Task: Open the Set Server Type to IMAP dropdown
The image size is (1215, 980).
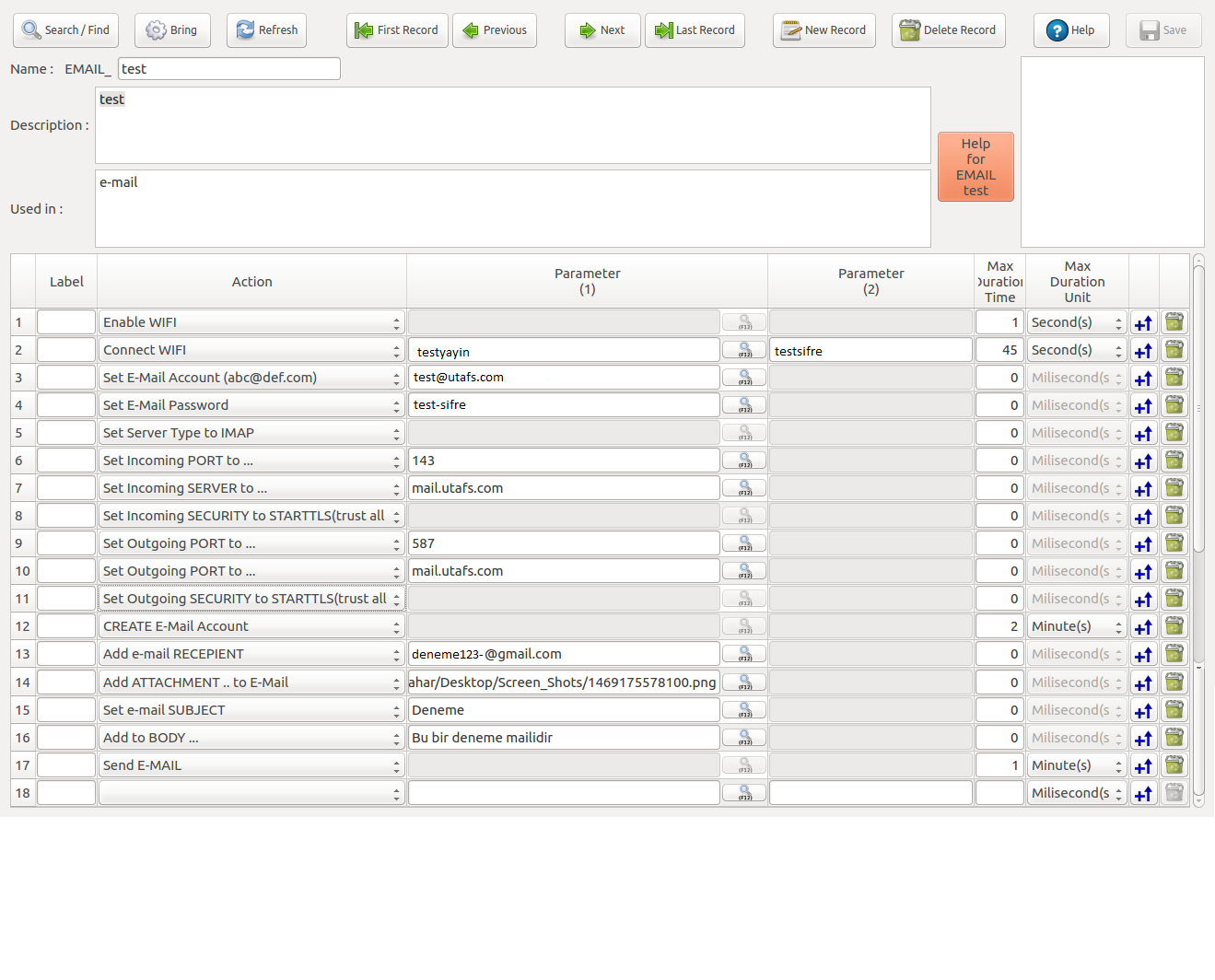Action: click(251, 433)
